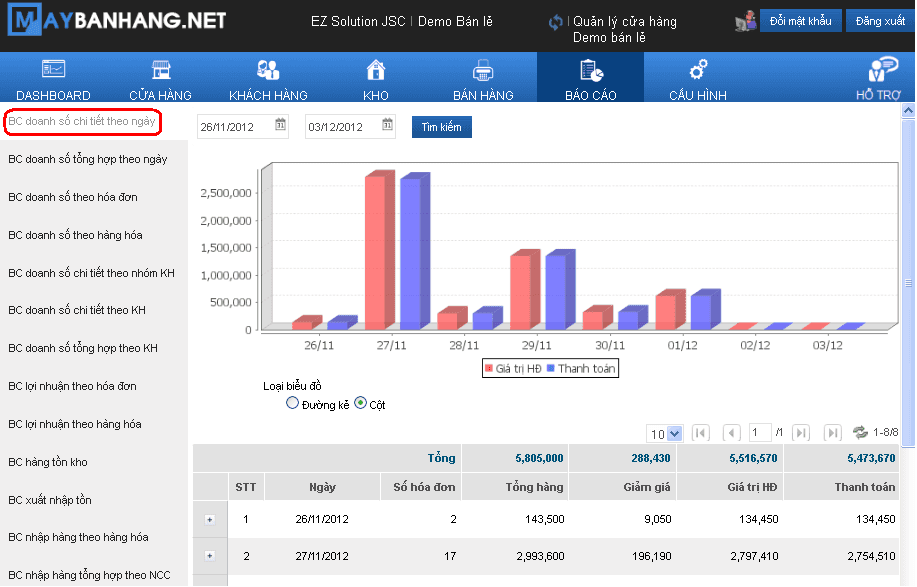The height and width of the screenshot is (587, 917).
Task: Open calendar picker for end date
Action: (388, 125)
